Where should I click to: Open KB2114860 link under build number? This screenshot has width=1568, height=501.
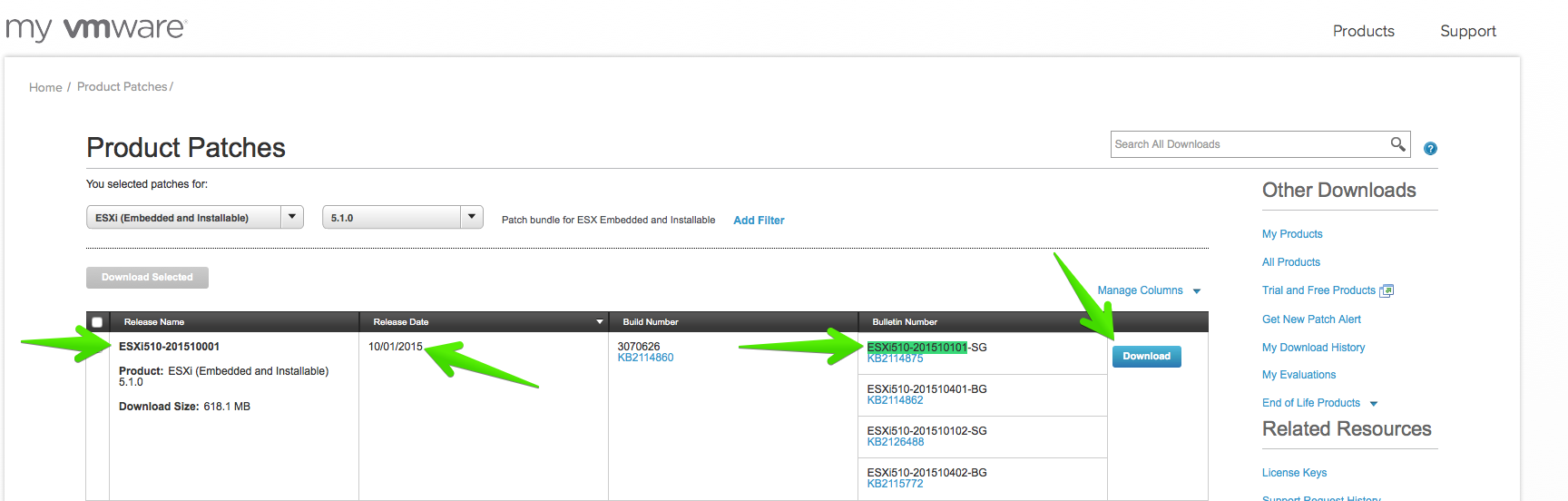(645, 358)
